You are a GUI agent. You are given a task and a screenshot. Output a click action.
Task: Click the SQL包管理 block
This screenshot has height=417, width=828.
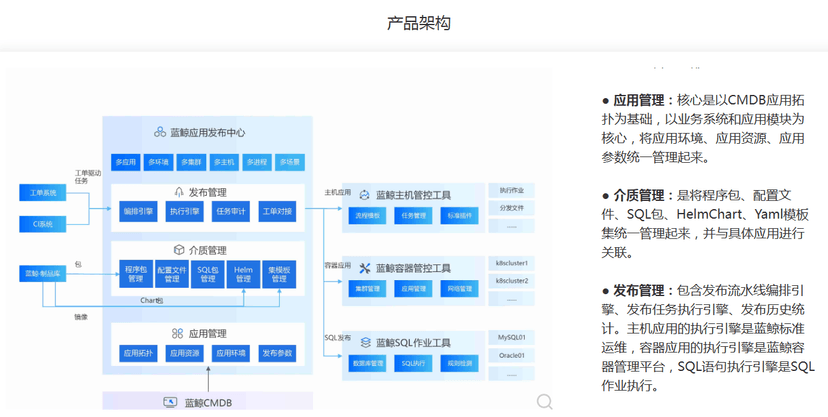click(x=208, y=274)
